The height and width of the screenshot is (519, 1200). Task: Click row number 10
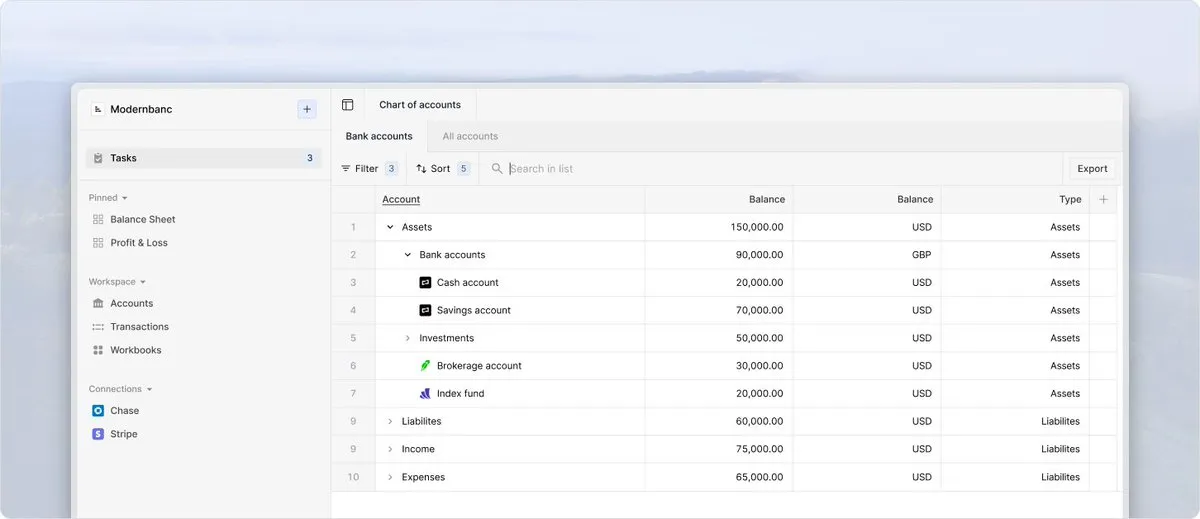pos(353,477)
